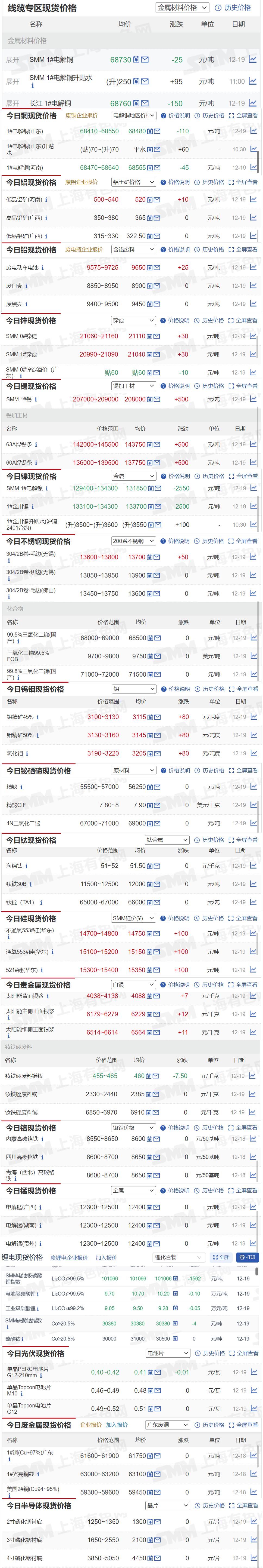Open chart icon for SMM 1#锡 row
Image resolution: width=263 pixels, height=1568 pixels.
point(254,399)
